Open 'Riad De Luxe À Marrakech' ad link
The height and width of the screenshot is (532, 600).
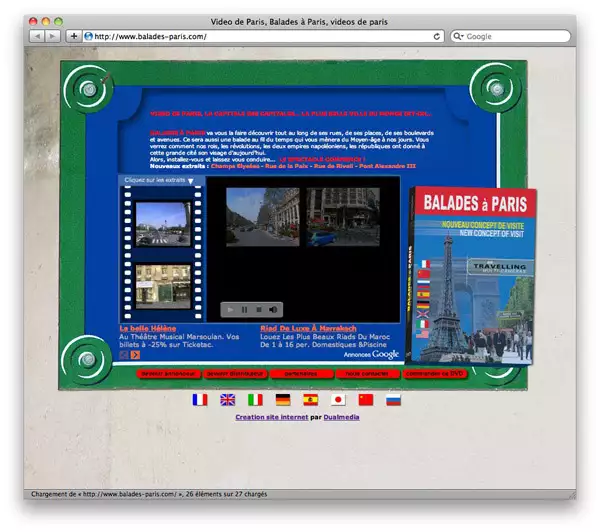pyautogui.click(x=308, y=328)
